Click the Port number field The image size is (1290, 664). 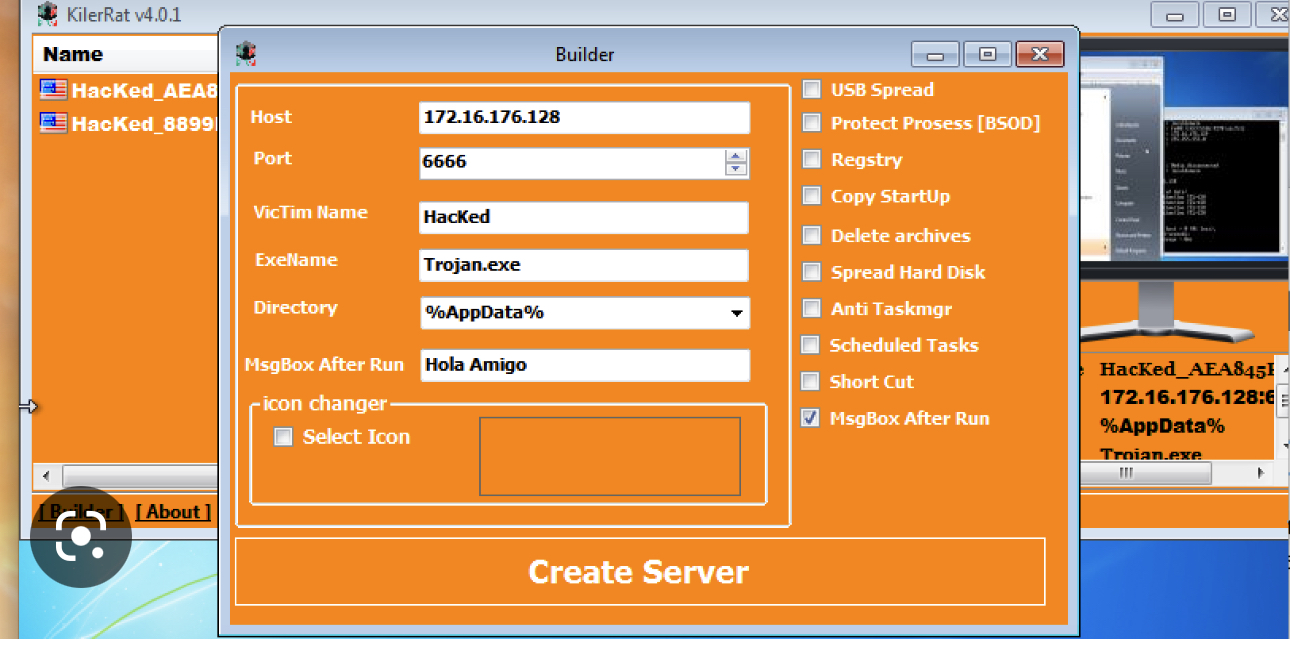(572, 162)
